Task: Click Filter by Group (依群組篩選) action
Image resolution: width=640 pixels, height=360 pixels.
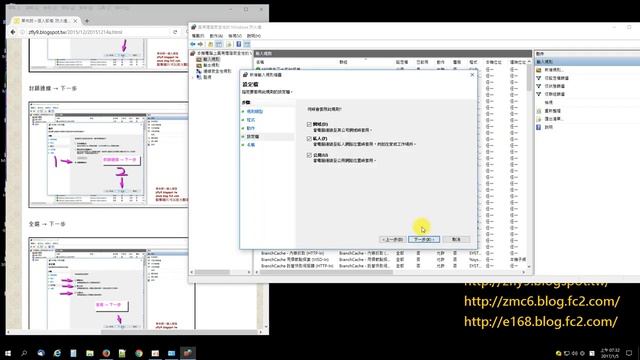Action: tap(555, 94)
